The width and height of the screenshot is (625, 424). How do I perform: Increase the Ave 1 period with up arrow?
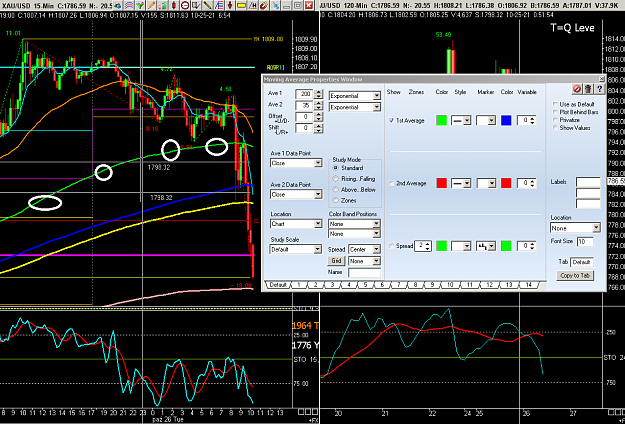[x=318, y=92]
